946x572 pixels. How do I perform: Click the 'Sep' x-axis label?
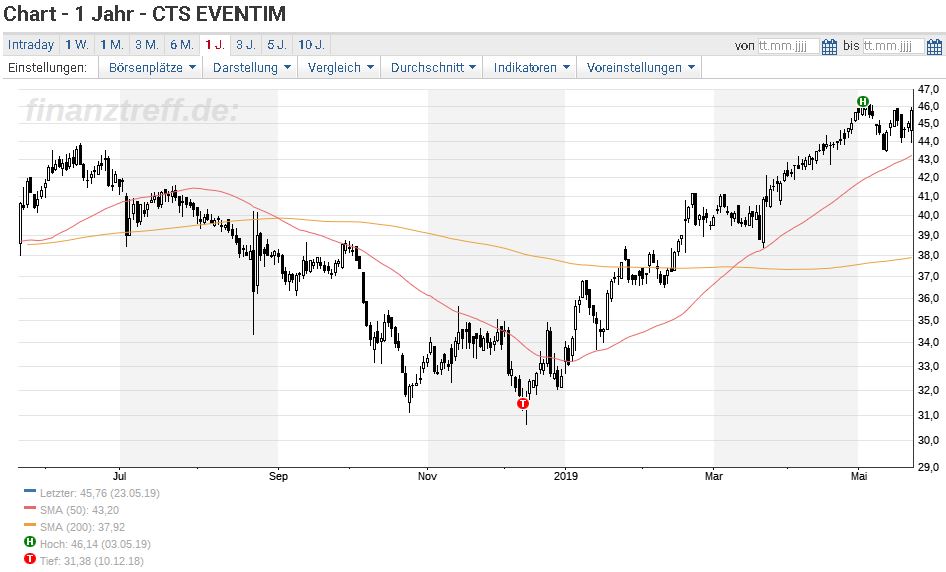278,476
